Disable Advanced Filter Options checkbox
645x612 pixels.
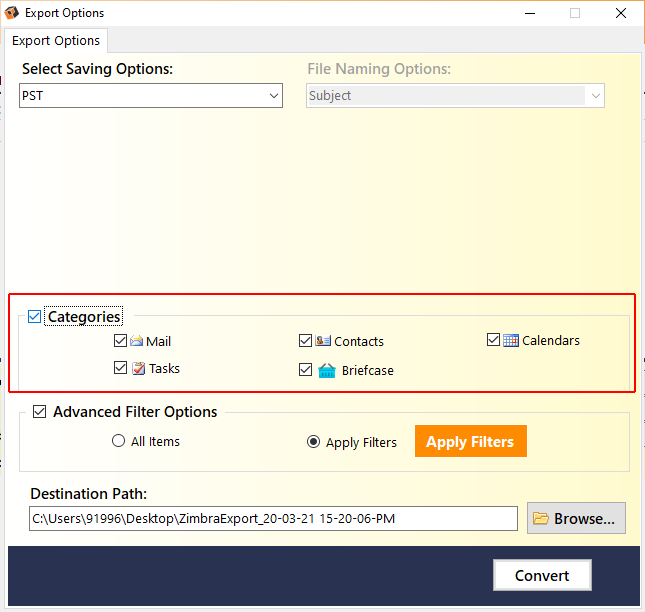[39, 411]
